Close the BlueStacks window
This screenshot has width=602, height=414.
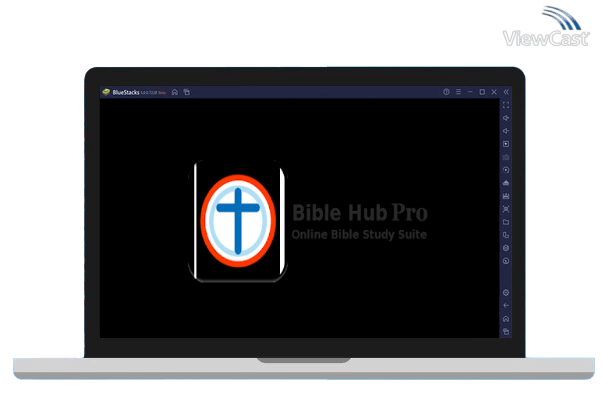[x=494, y=92]
